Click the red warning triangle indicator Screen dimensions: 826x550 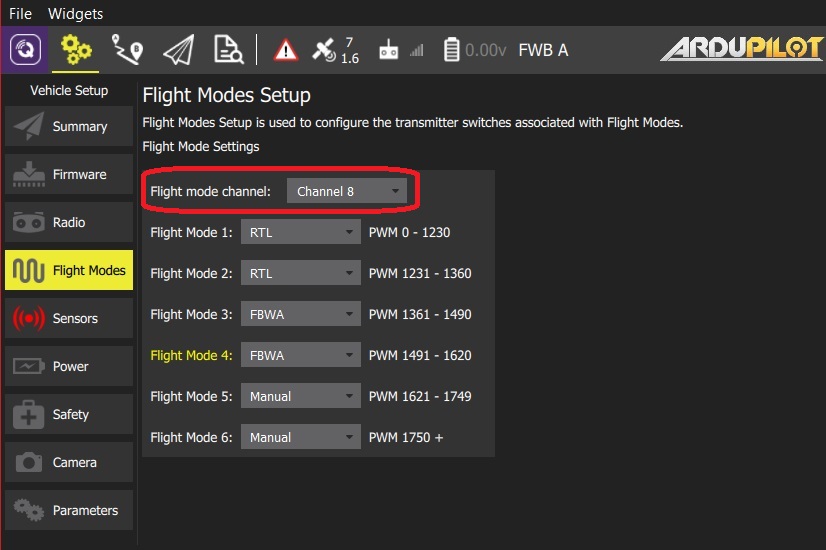[x=286, y=50]
